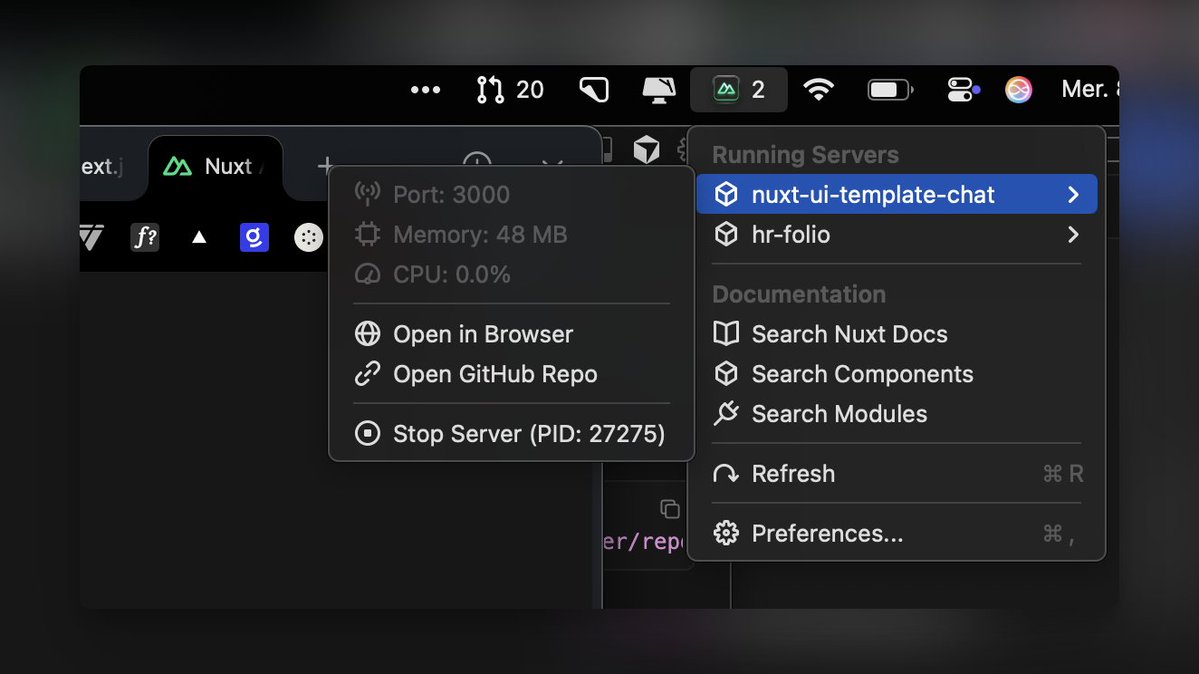Image resolution: width=1199 pixels, height=674 pixels.
Task: Click the Memory: 48 MB row
Action: click(x=511, y=234)
